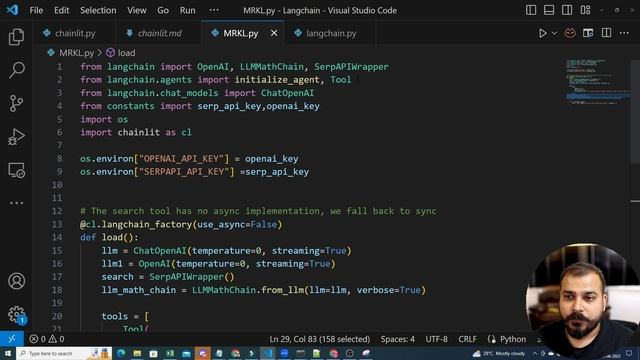Open the Go menu

[163, 10]
